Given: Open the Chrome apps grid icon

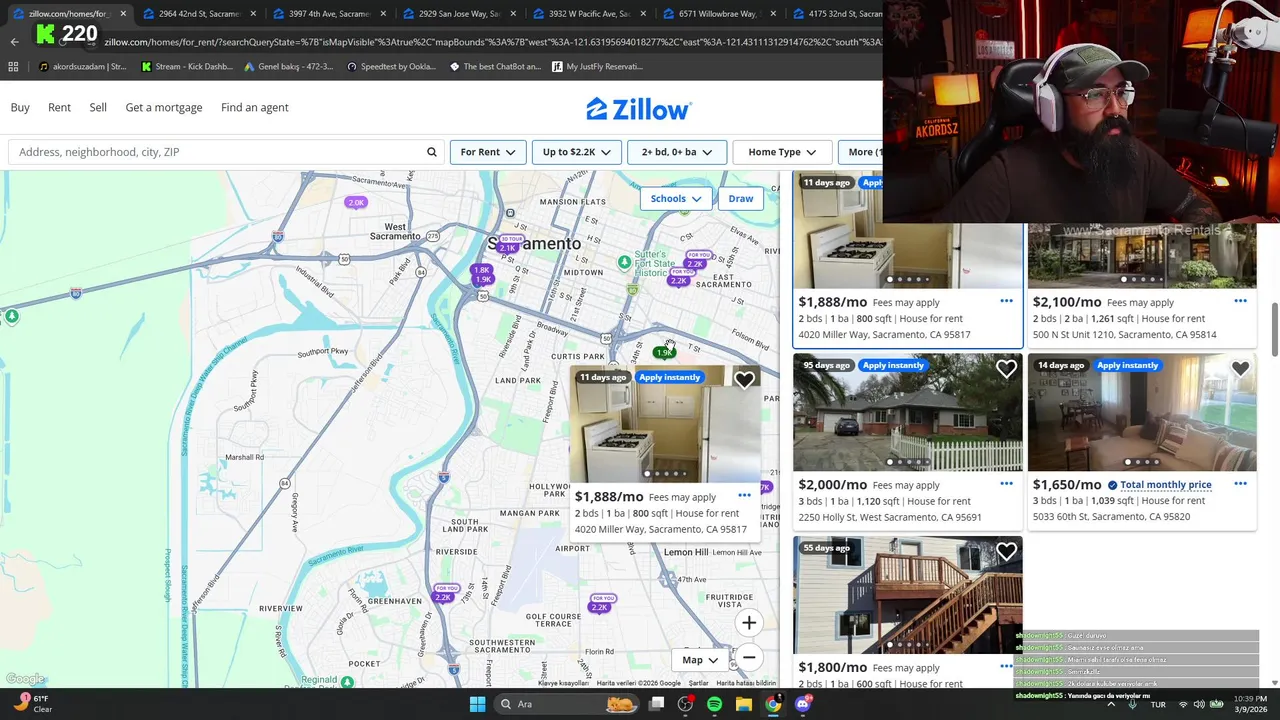Looking at the screenshot, I should pyautogui.click(x=13, y=66).
